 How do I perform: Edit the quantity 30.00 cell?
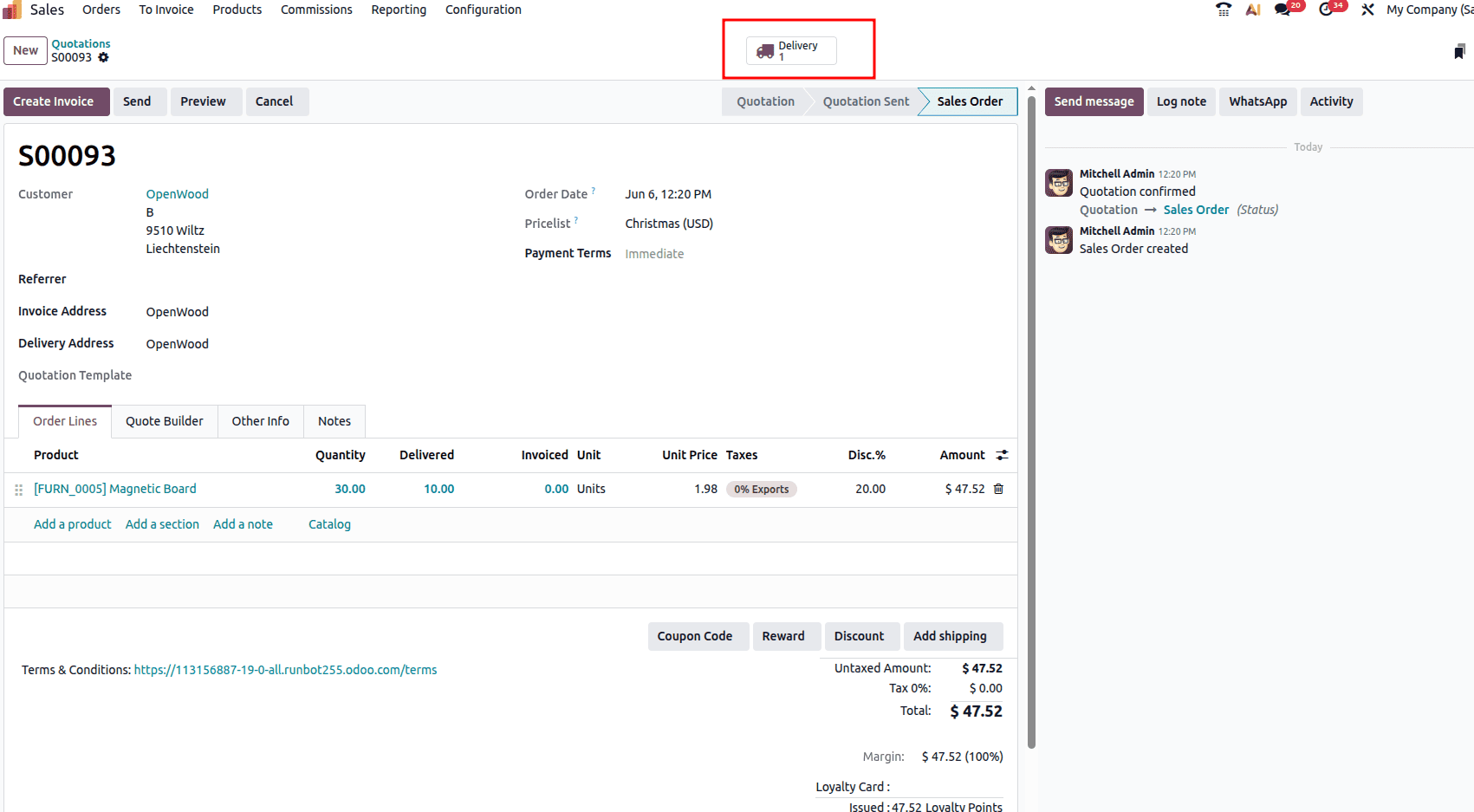tap(350, 489)
